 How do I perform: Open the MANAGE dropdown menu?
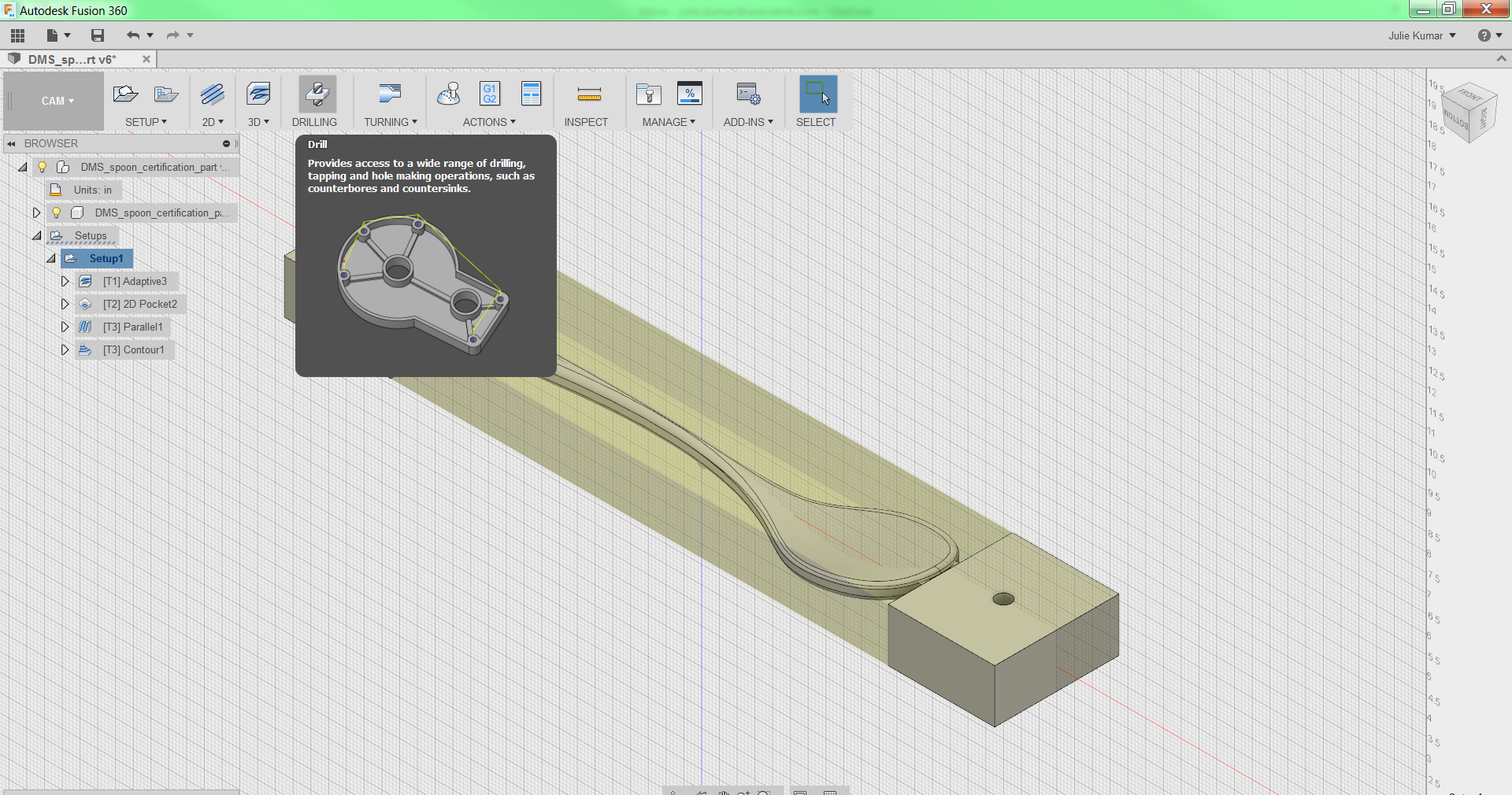669,122
